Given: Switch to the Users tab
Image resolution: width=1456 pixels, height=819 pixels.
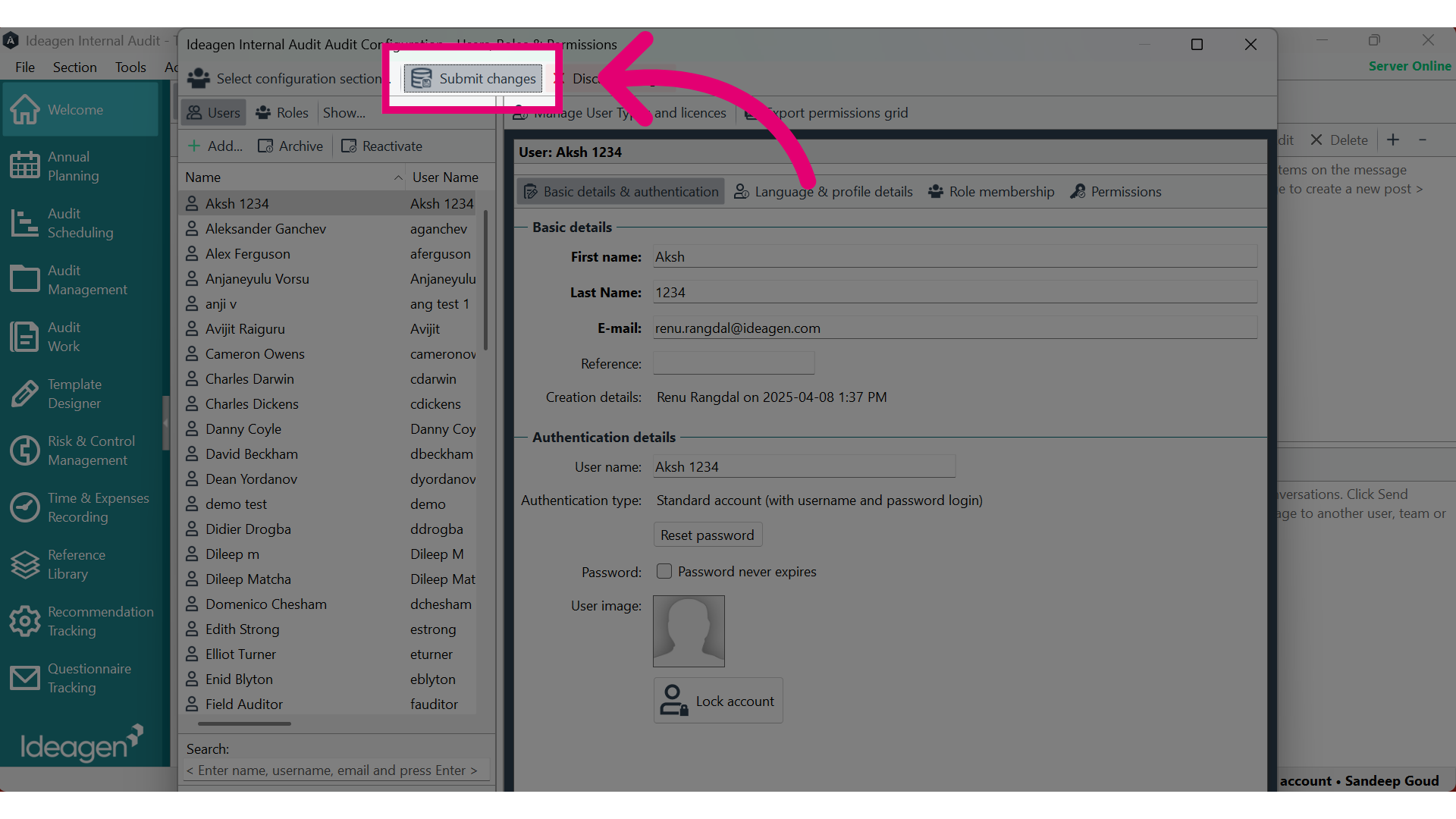Looking at the screenshot, I should (214, 112).
